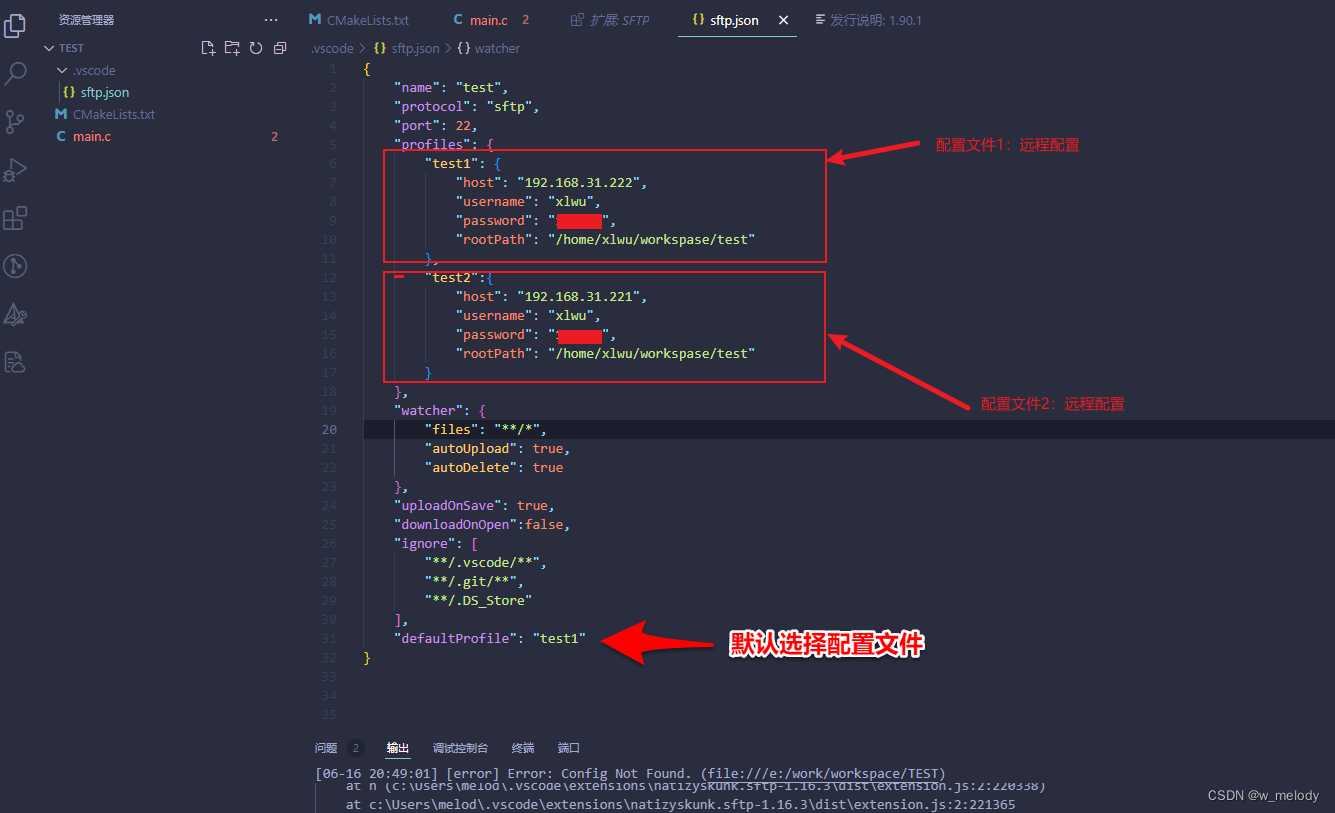Open the Search view in the activity bar
The width and height of the screenshot is (1335, 813).
[x=15, y=73]
